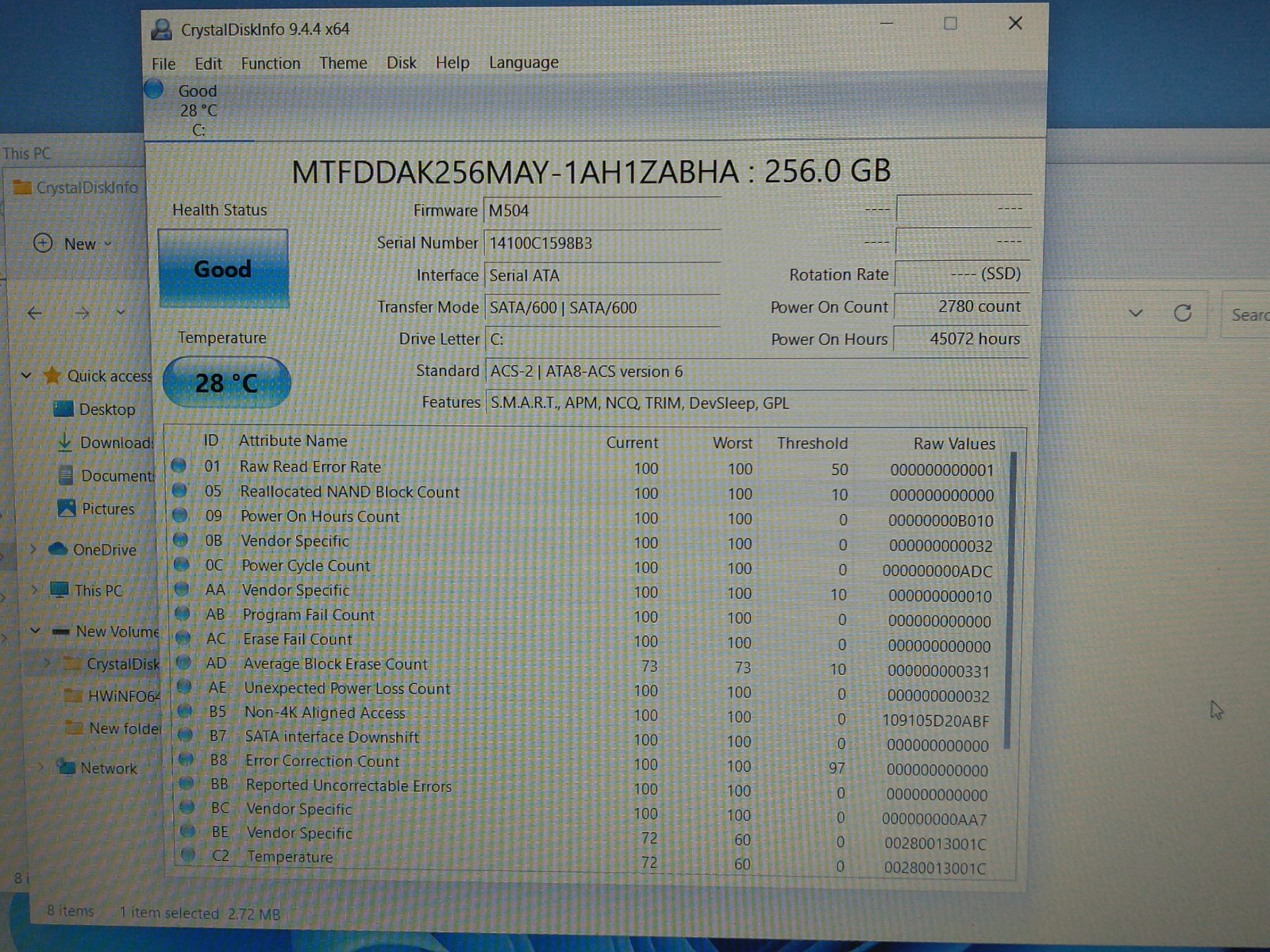1270x952 pixels.
Task: Select HWiNFO64 folder in navigation pane
Action: pyautogui.click(x=113, y=696)
